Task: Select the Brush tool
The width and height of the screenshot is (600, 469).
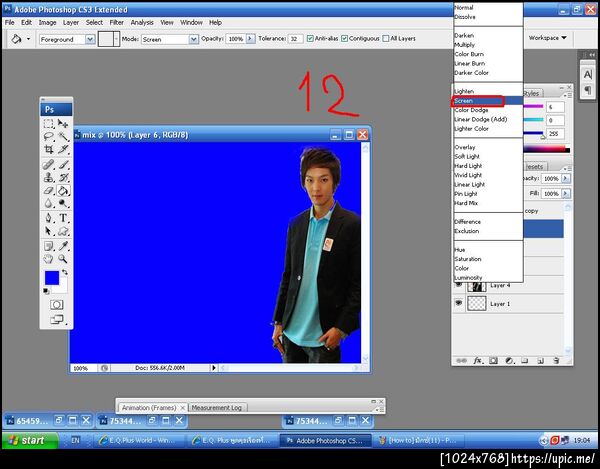Action: 63,164
